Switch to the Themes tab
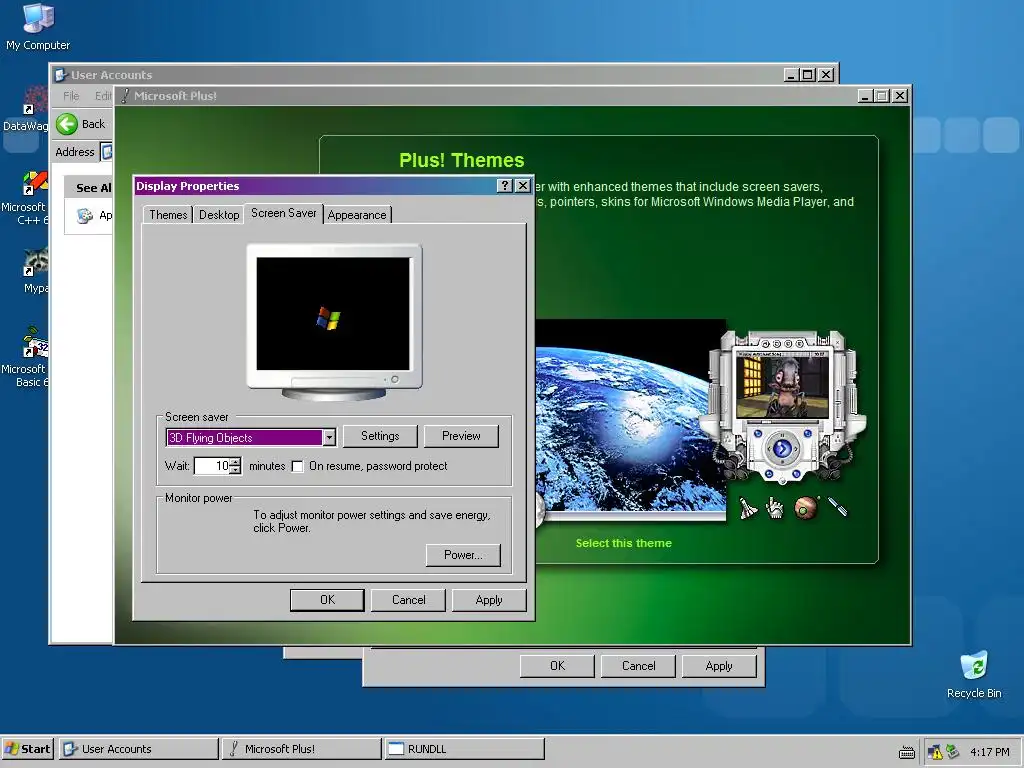Screen dimensions: 1024x768 pos(168,215)
